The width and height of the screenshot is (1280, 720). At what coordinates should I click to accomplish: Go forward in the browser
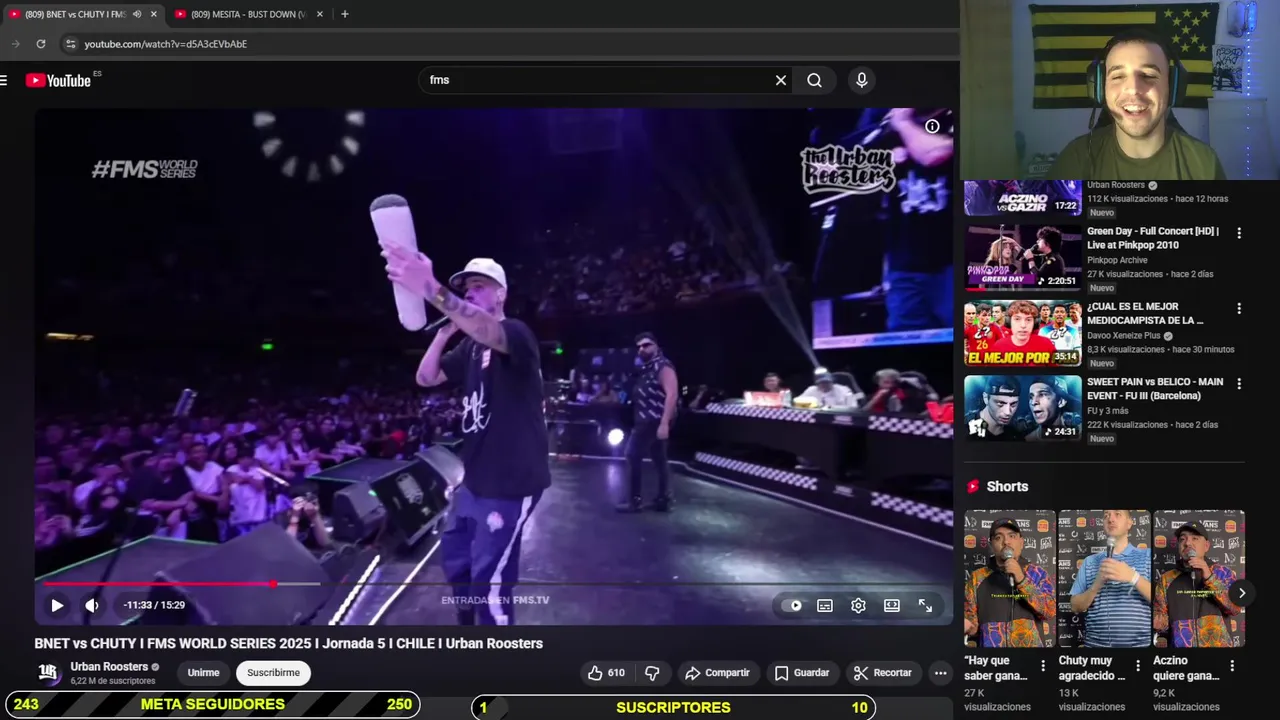coord(15,44)
